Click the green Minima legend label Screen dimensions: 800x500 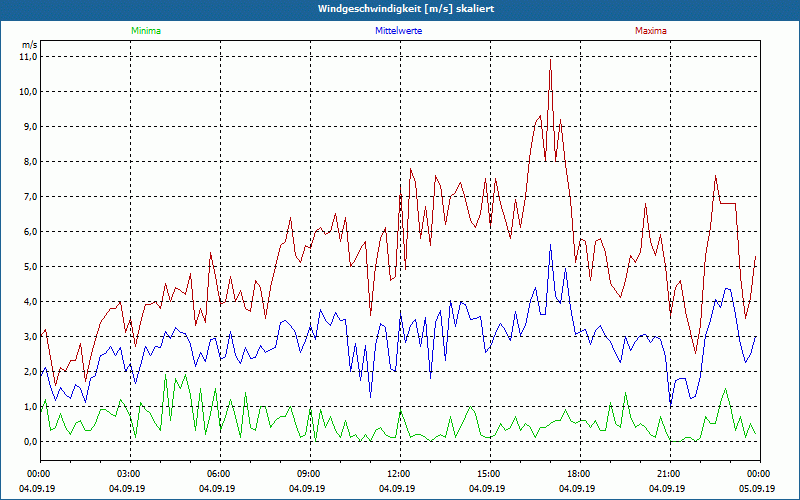[146, 31]
